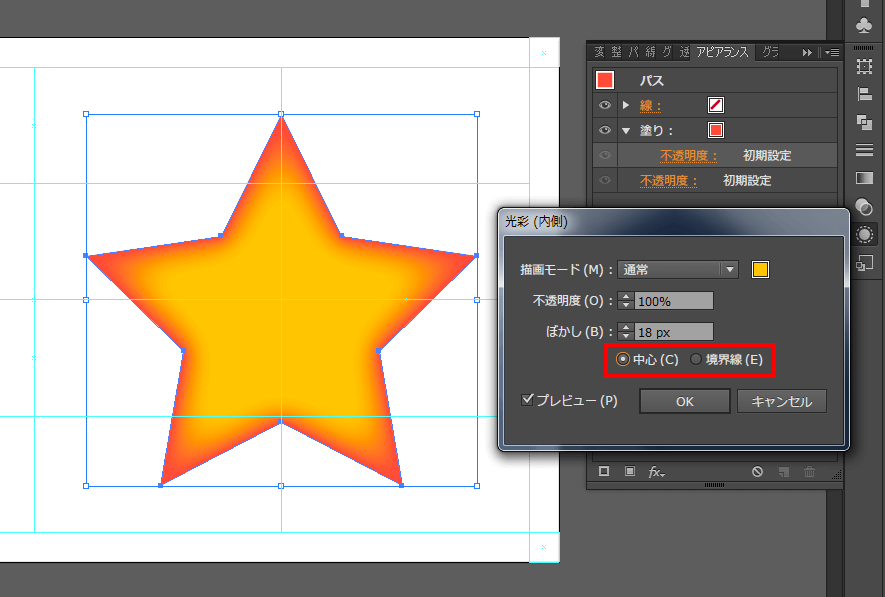
Task: Click the fx Add New Effect button
Action: (x=656, y=471)
